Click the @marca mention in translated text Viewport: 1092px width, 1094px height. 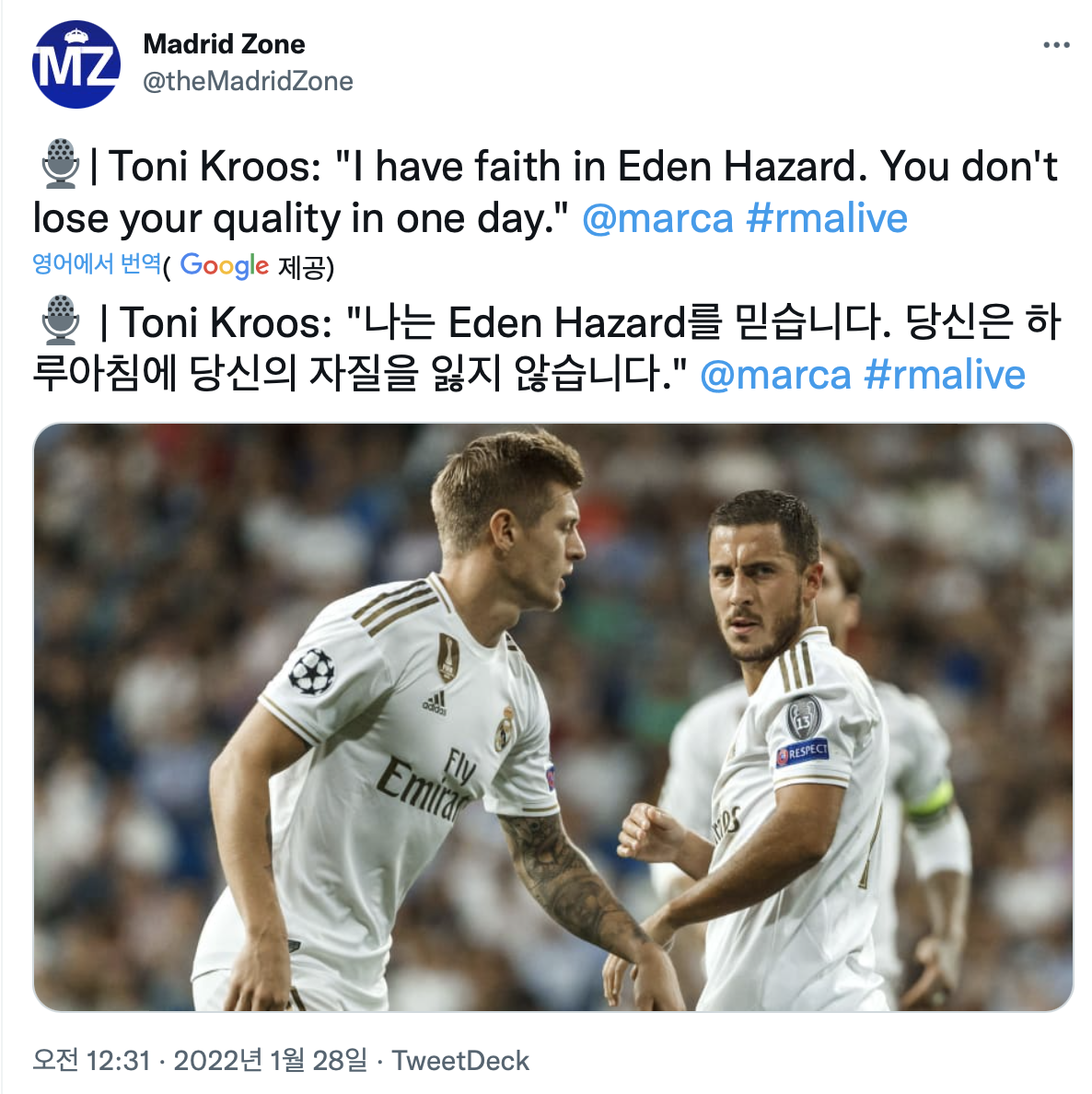(x=775, y=375)
